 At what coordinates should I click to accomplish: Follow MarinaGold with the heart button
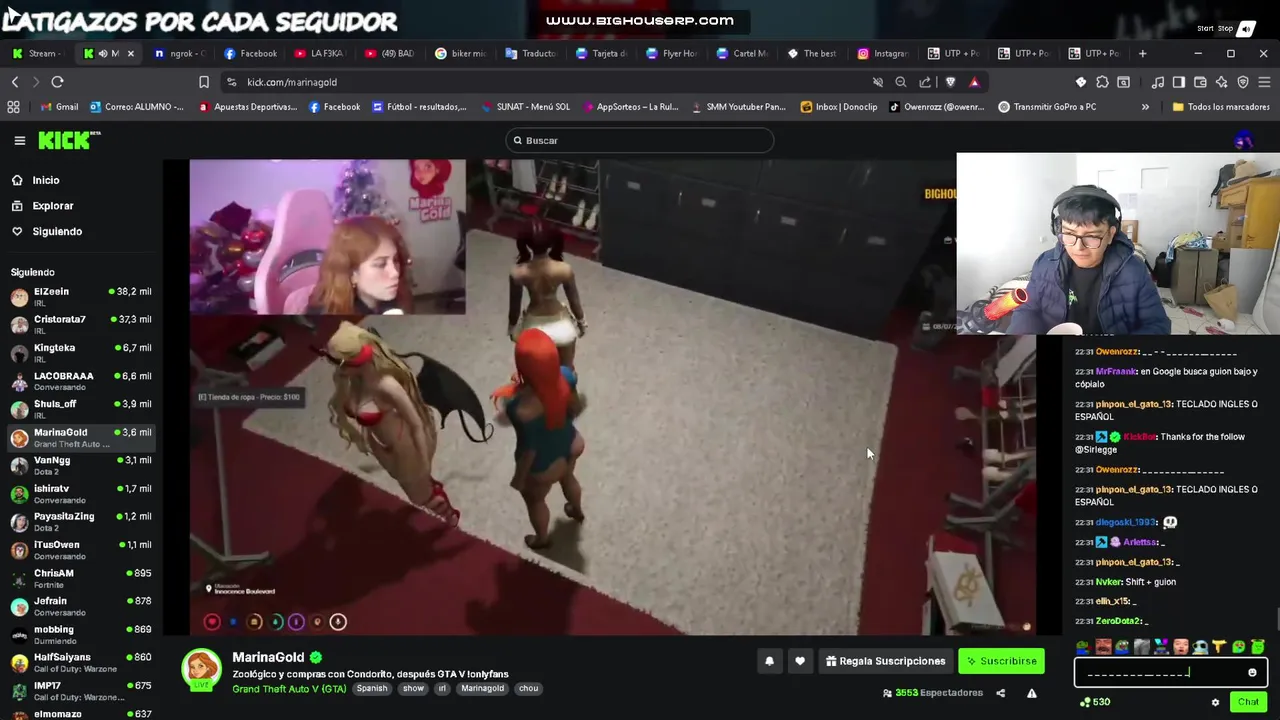[x=800, y=661]
